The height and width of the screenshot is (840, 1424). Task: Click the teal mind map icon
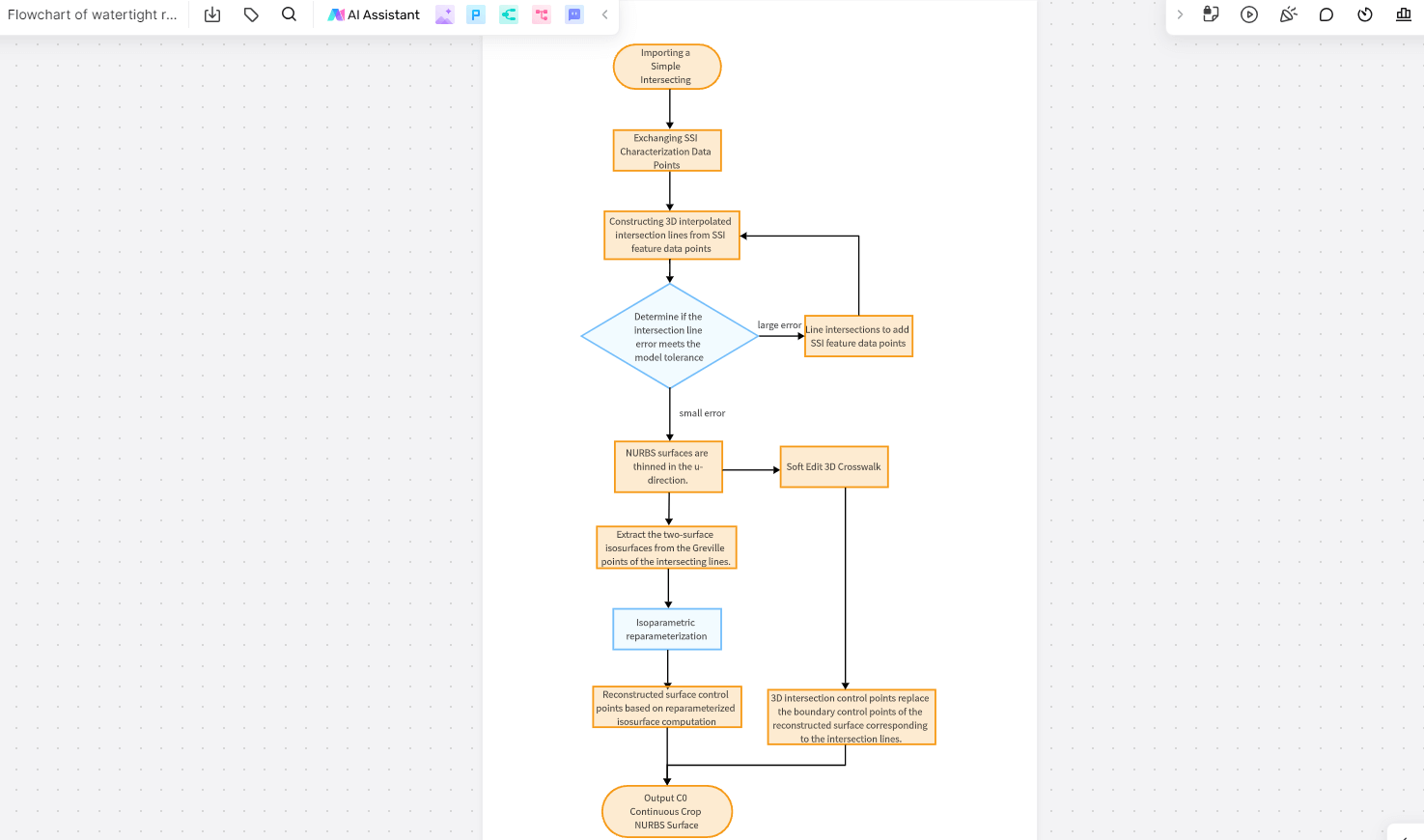click(x=509, y=14)
